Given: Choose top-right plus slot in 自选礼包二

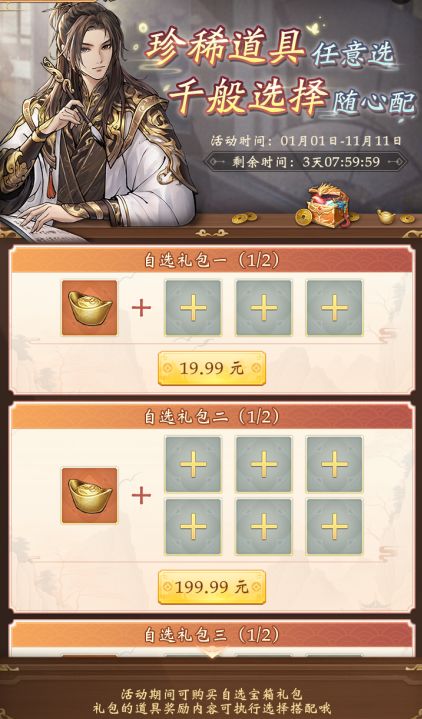Looking at the screenshot, I should [334, 465].
